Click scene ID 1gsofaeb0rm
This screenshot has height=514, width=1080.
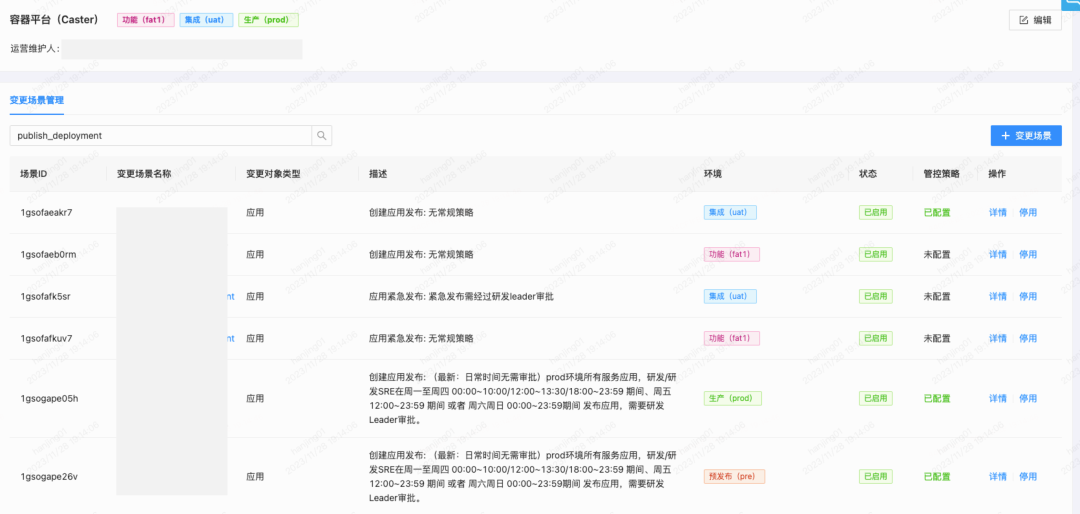[x=48, y=255]
